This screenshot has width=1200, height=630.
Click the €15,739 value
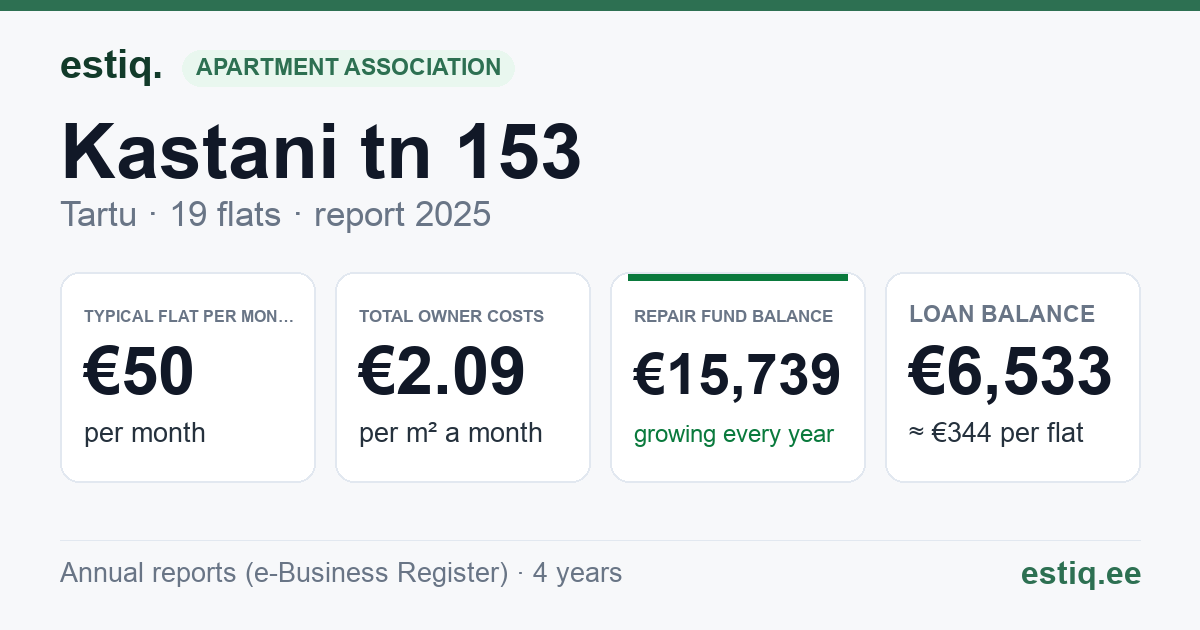(738, 376)
